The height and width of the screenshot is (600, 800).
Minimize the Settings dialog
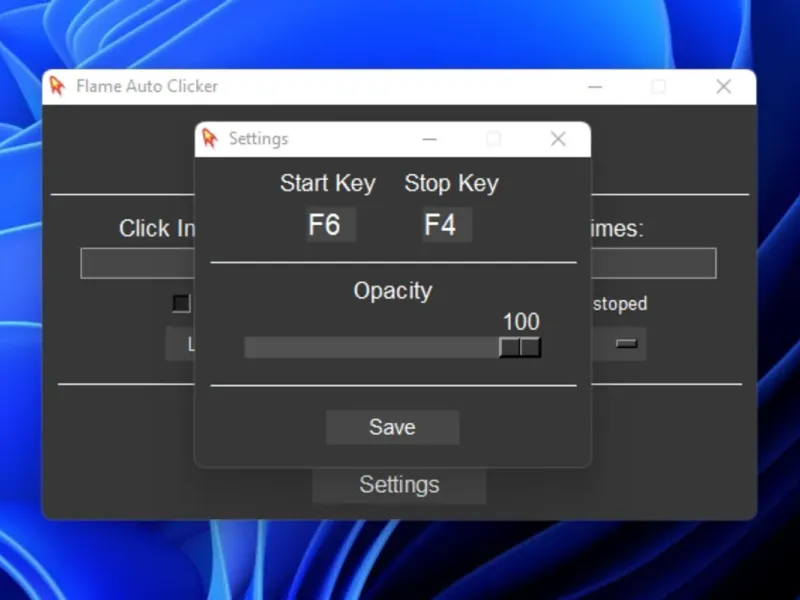[430, 139]
